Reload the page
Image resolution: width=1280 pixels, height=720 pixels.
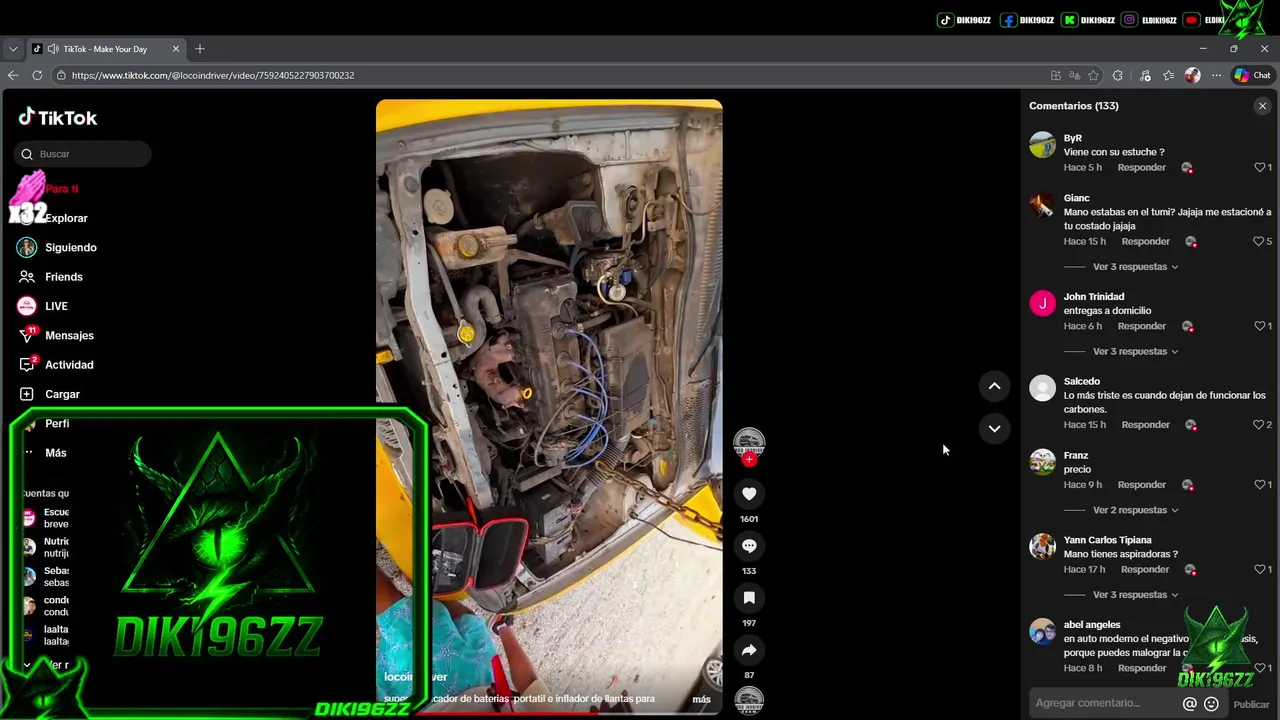tap(37, 75)
